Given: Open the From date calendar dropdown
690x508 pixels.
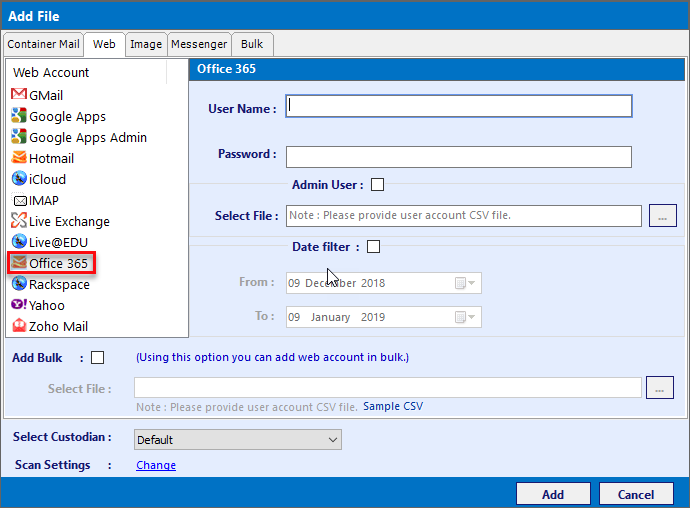Looking at the screenshot, I should click(465, 283).
